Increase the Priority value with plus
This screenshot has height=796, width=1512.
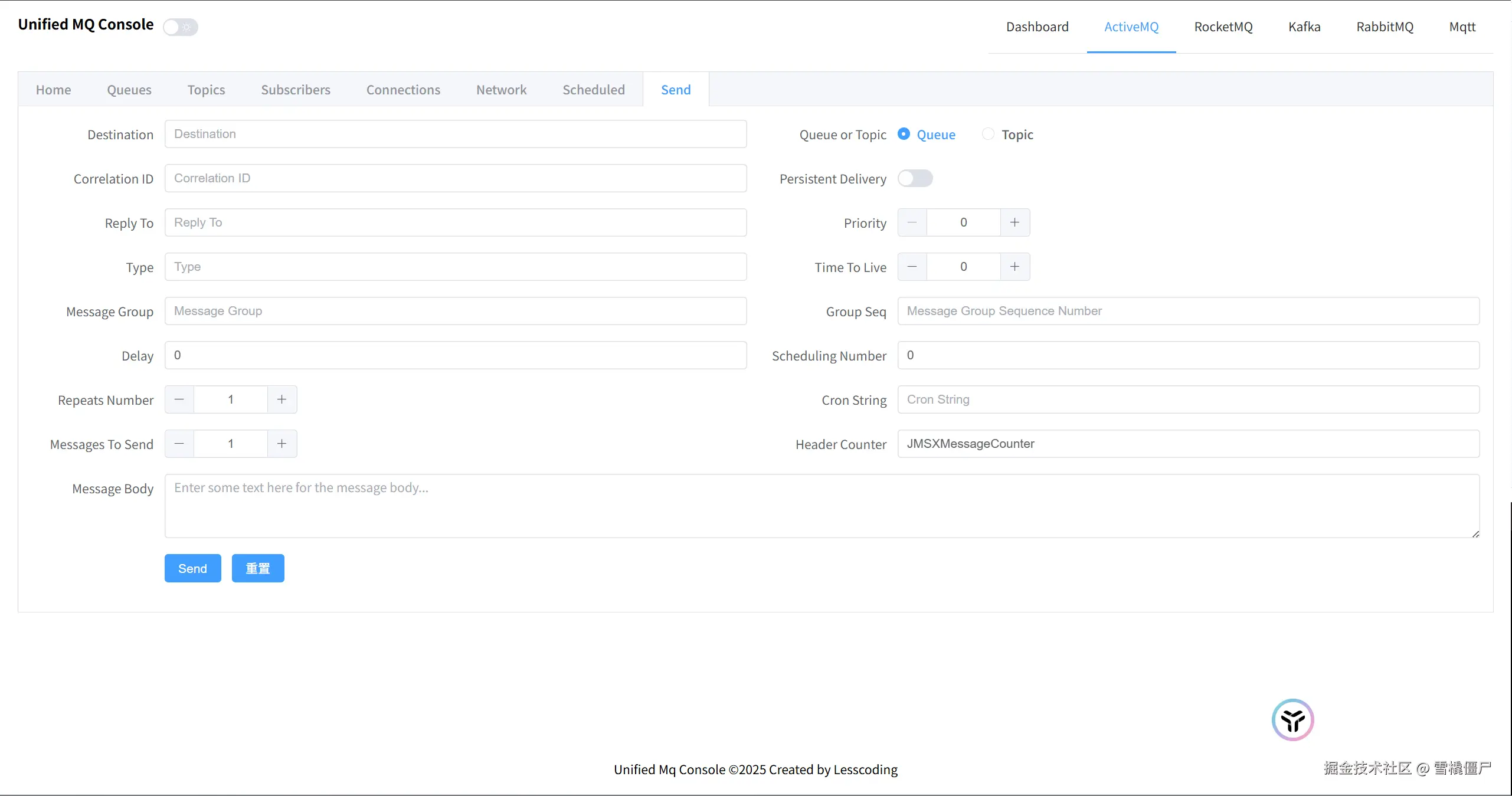click(x=1014, y=222)
